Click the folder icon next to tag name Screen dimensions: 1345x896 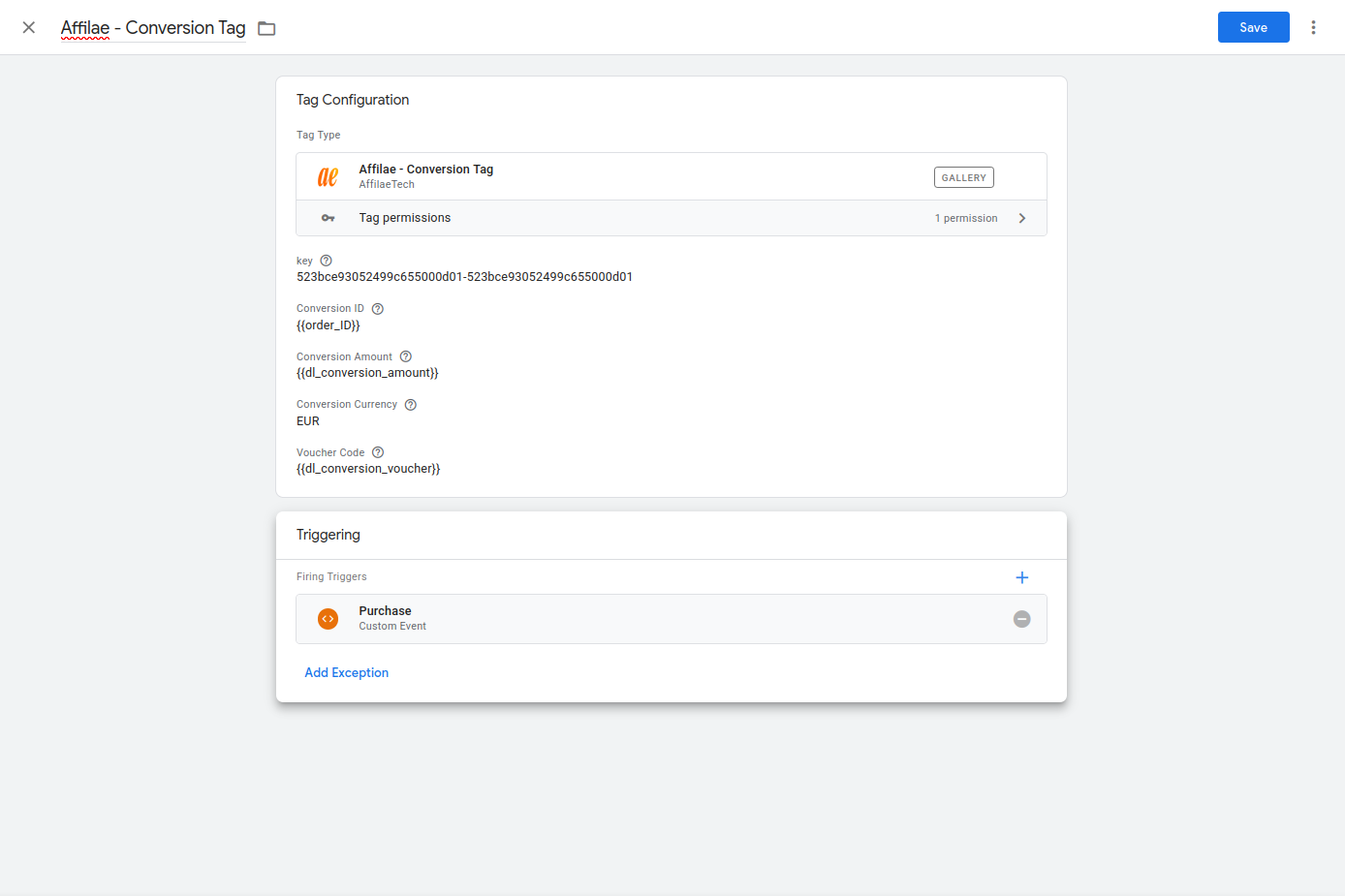266,29
